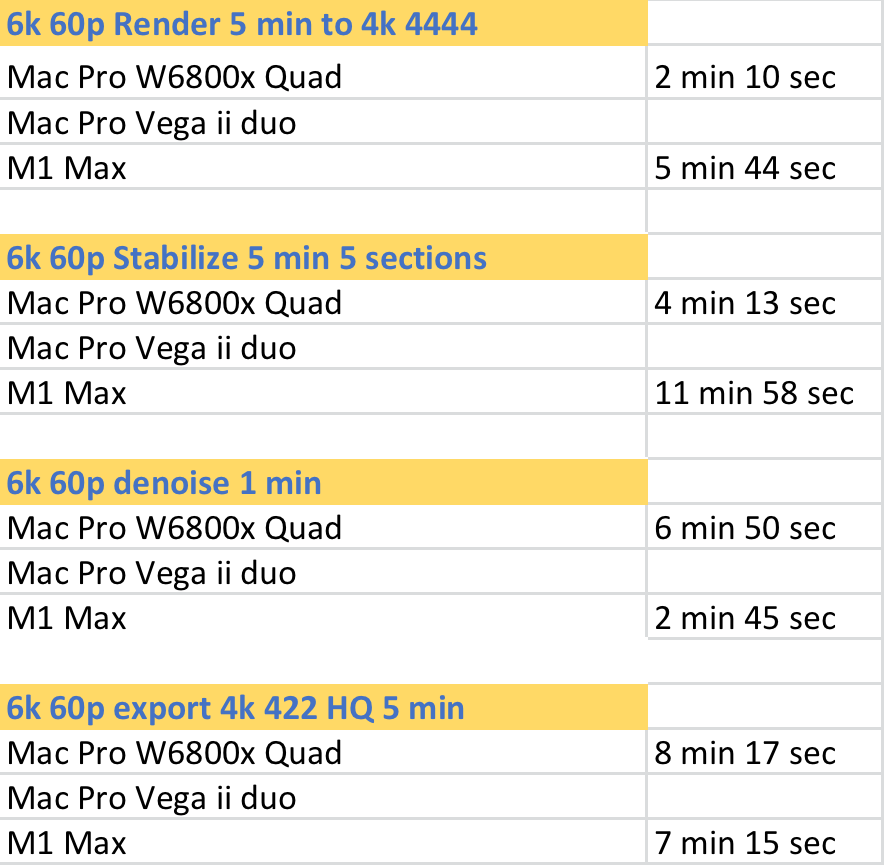The image size is (884, 865).
Task: Click the empty time cell beside Vega ii duo under export
Action: pyautogui.click(x=764, y=797)
